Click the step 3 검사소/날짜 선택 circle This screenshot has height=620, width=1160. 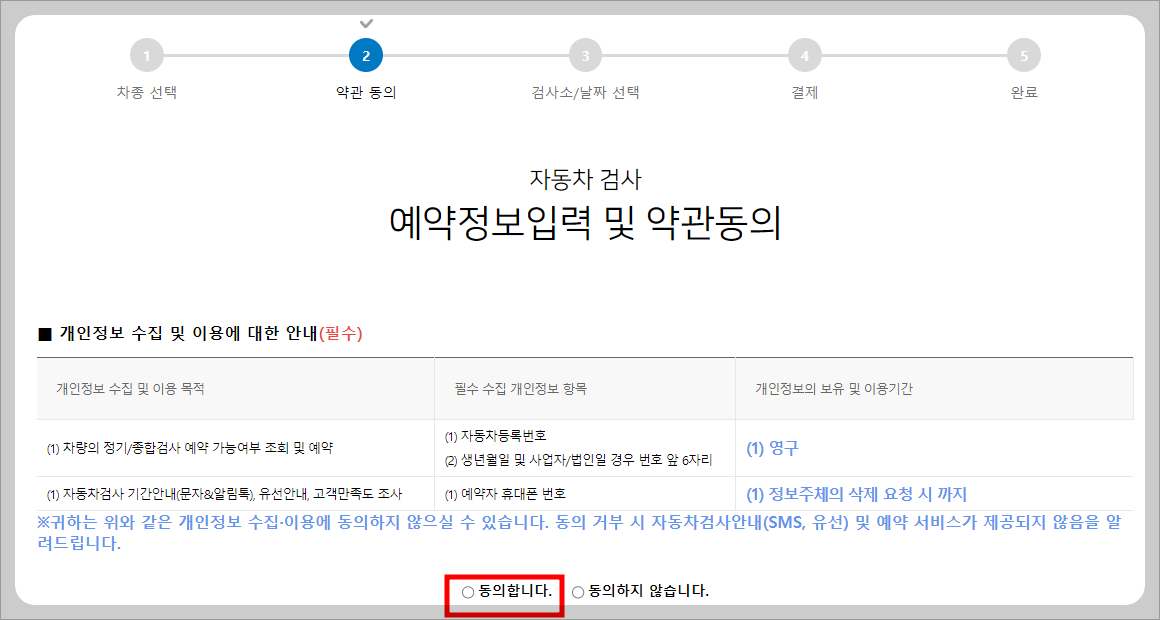pos(584,57)
